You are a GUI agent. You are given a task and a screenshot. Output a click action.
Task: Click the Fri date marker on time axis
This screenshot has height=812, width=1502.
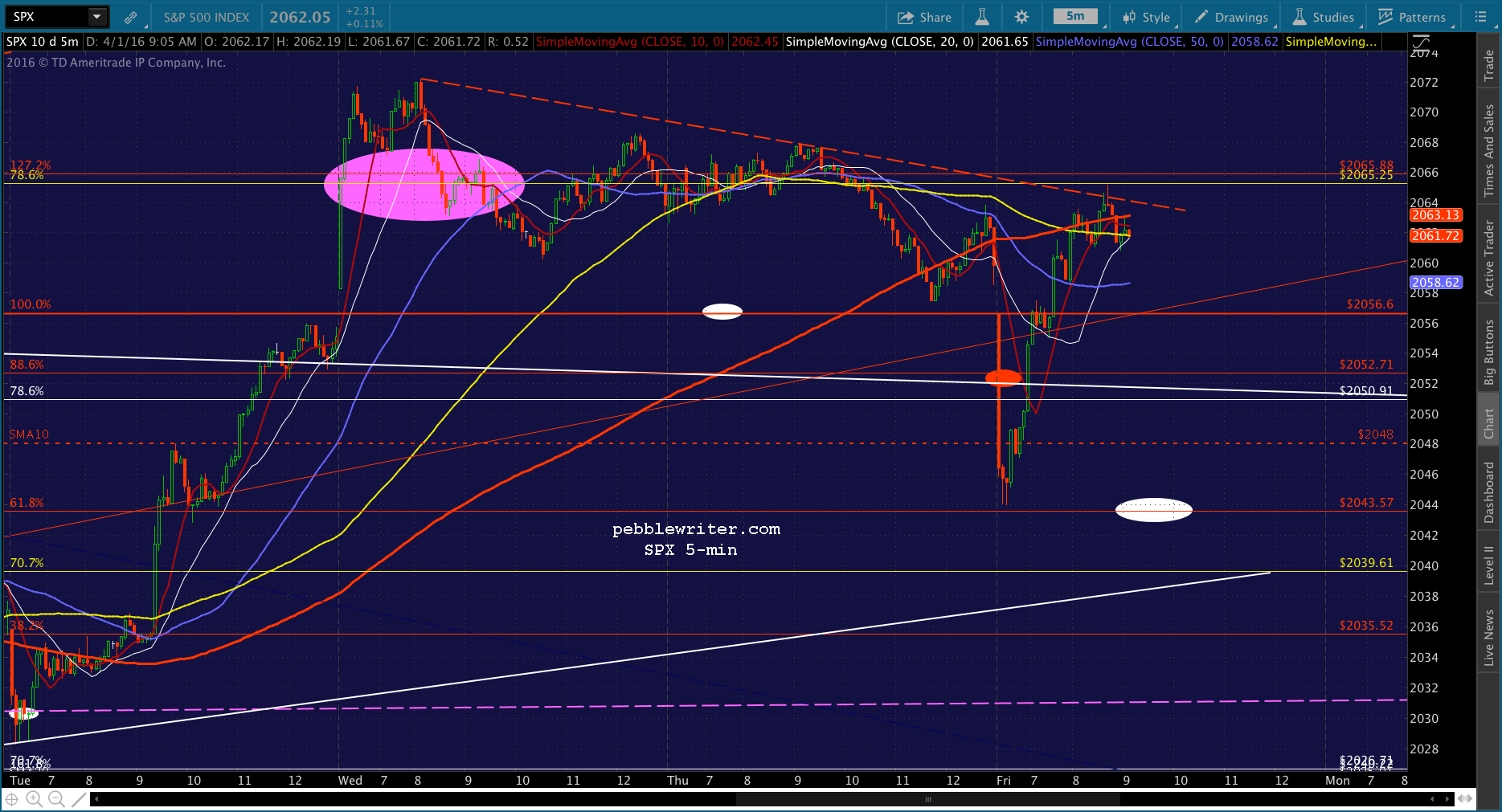[x=1004, y=781]
